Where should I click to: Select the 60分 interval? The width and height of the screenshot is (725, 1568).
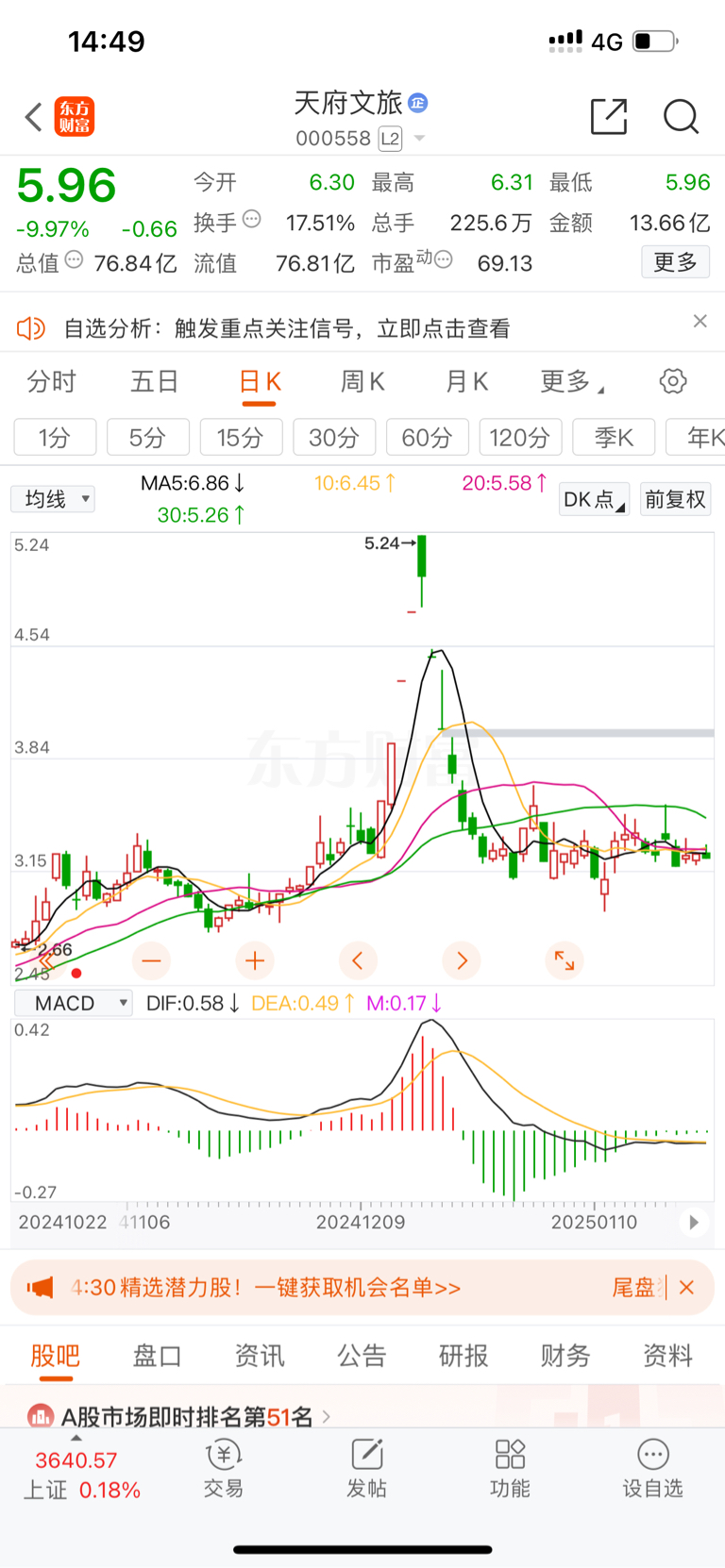[427, 438]
